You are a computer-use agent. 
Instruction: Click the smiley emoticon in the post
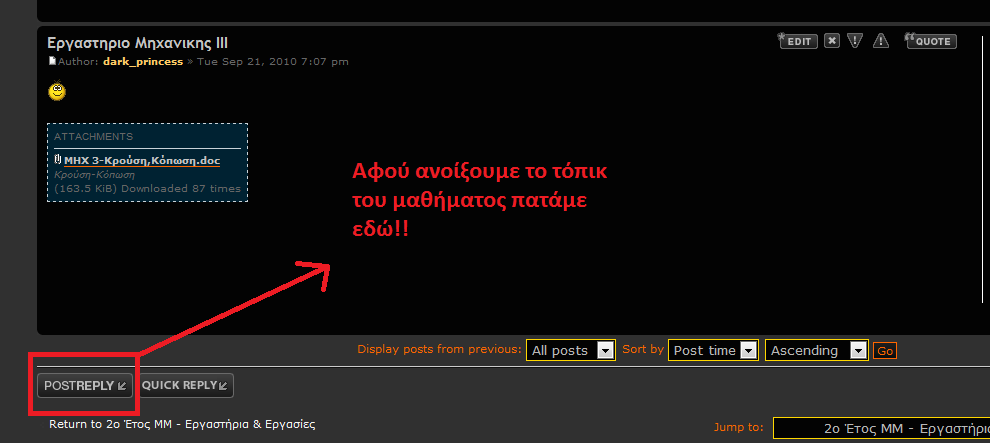pos(58,92)
